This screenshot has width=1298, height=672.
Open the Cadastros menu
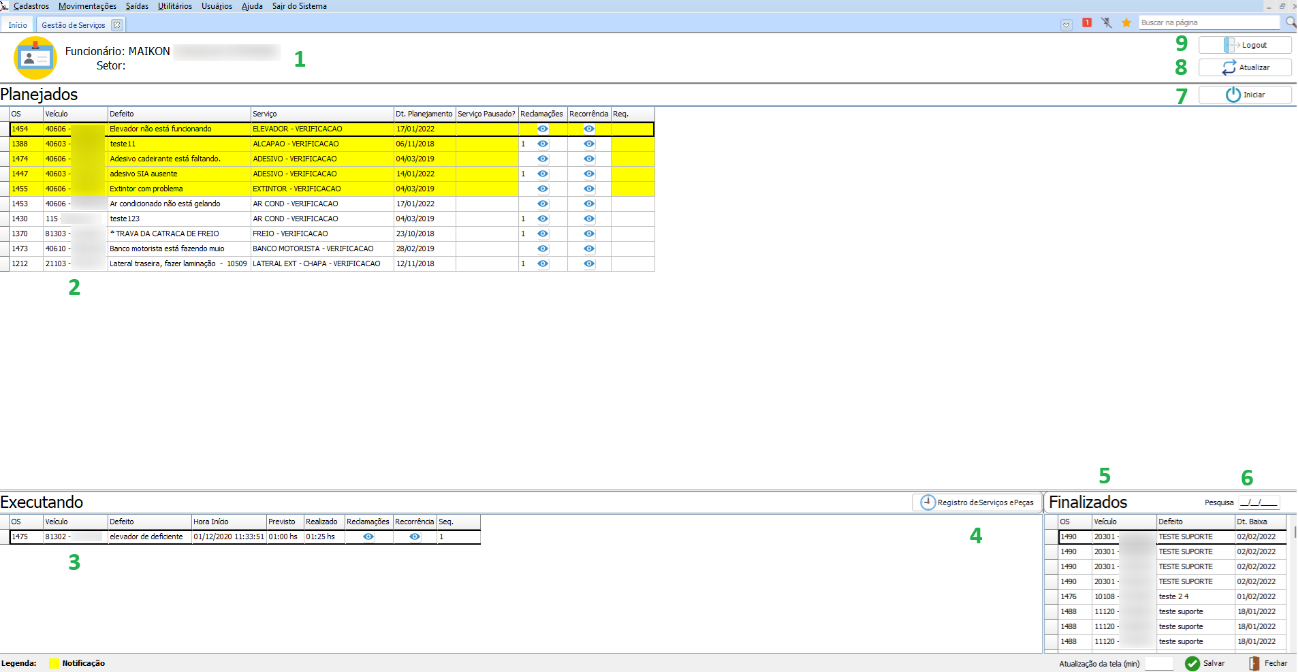31,6
